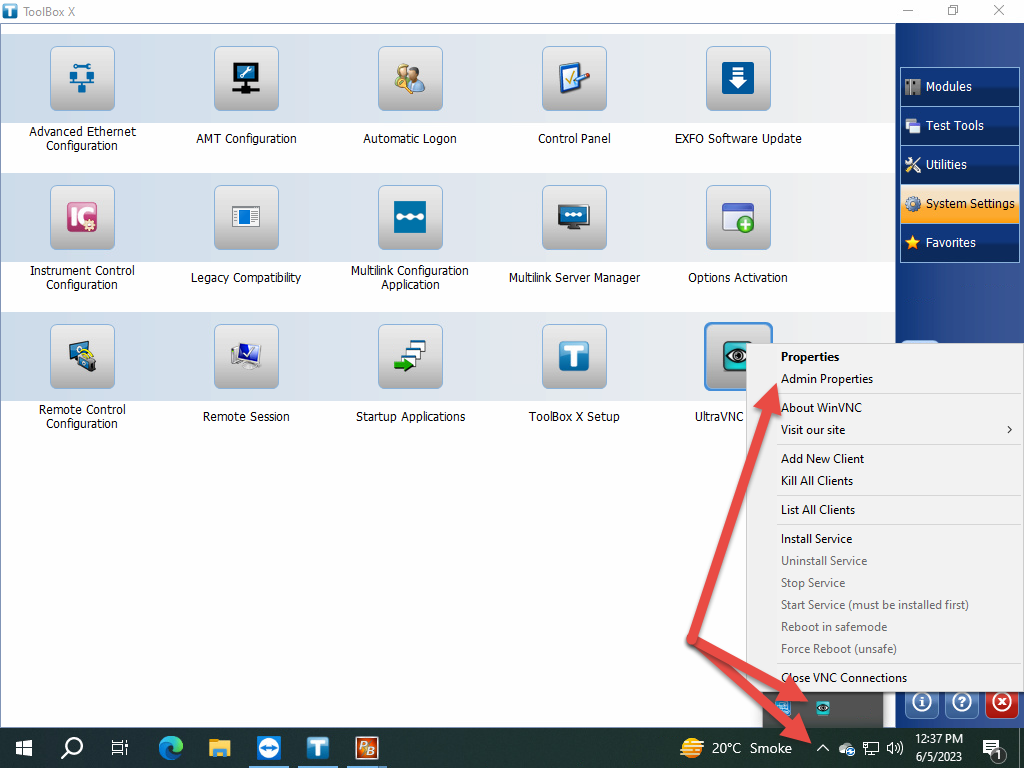Open Multilink Configuration Application

[x=410, y=217]
